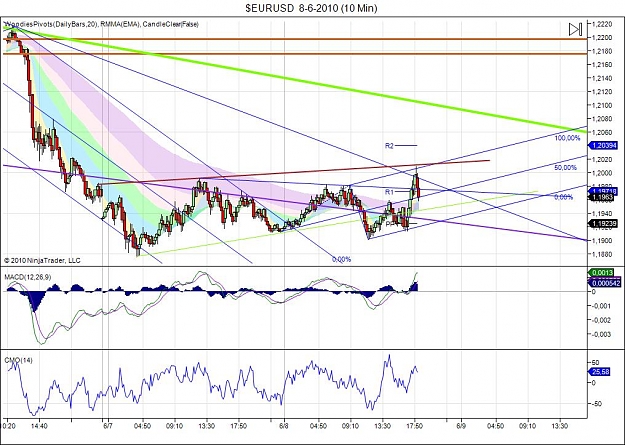Click the 1,2220 price axis label
Screen dimensions: 625x445
coord(601,24)
